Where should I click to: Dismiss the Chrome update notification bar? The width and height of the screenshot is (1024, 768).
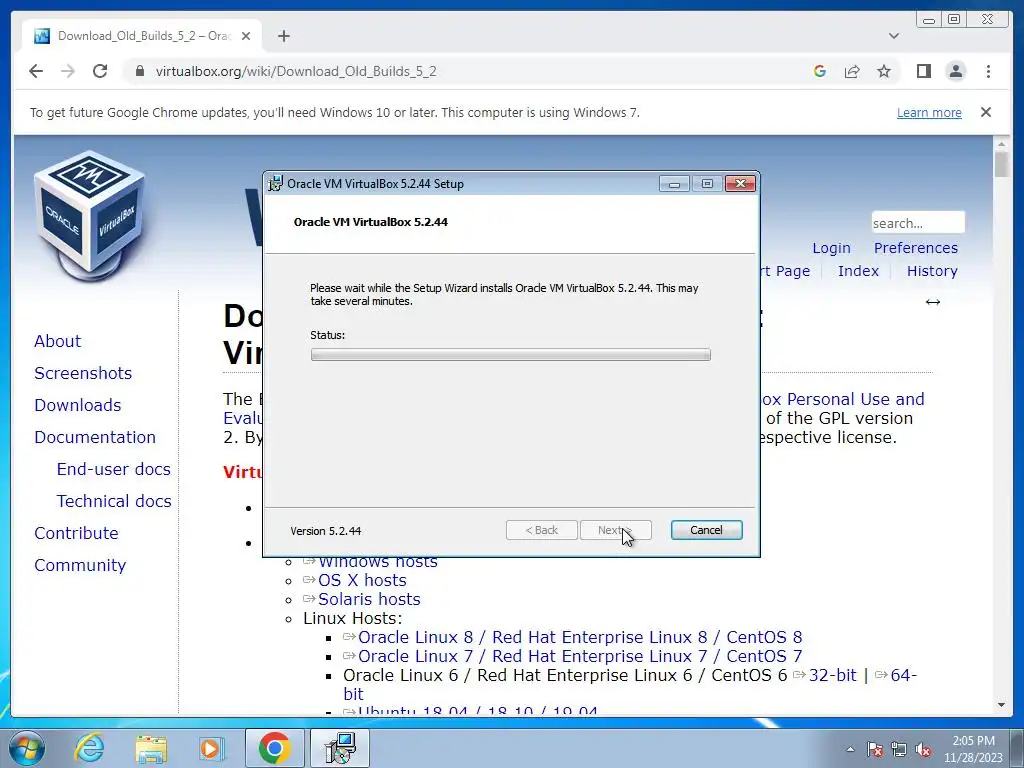pyautogui.click(x=986, y=112)
